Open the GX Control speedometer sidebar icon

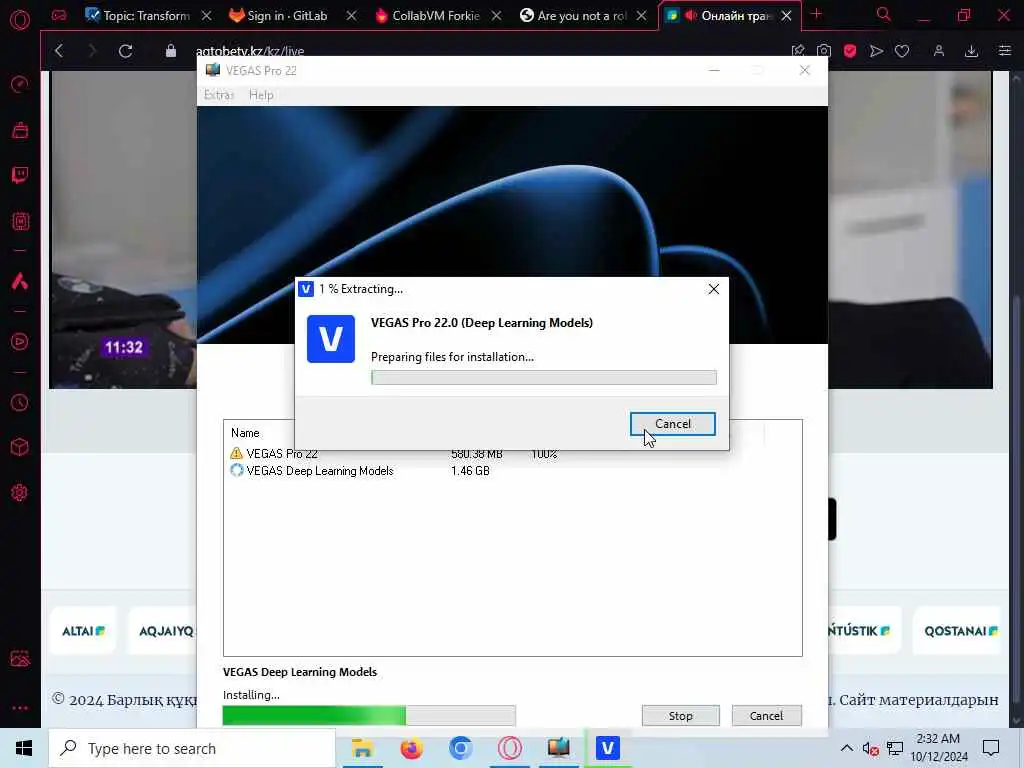point(20,84)
